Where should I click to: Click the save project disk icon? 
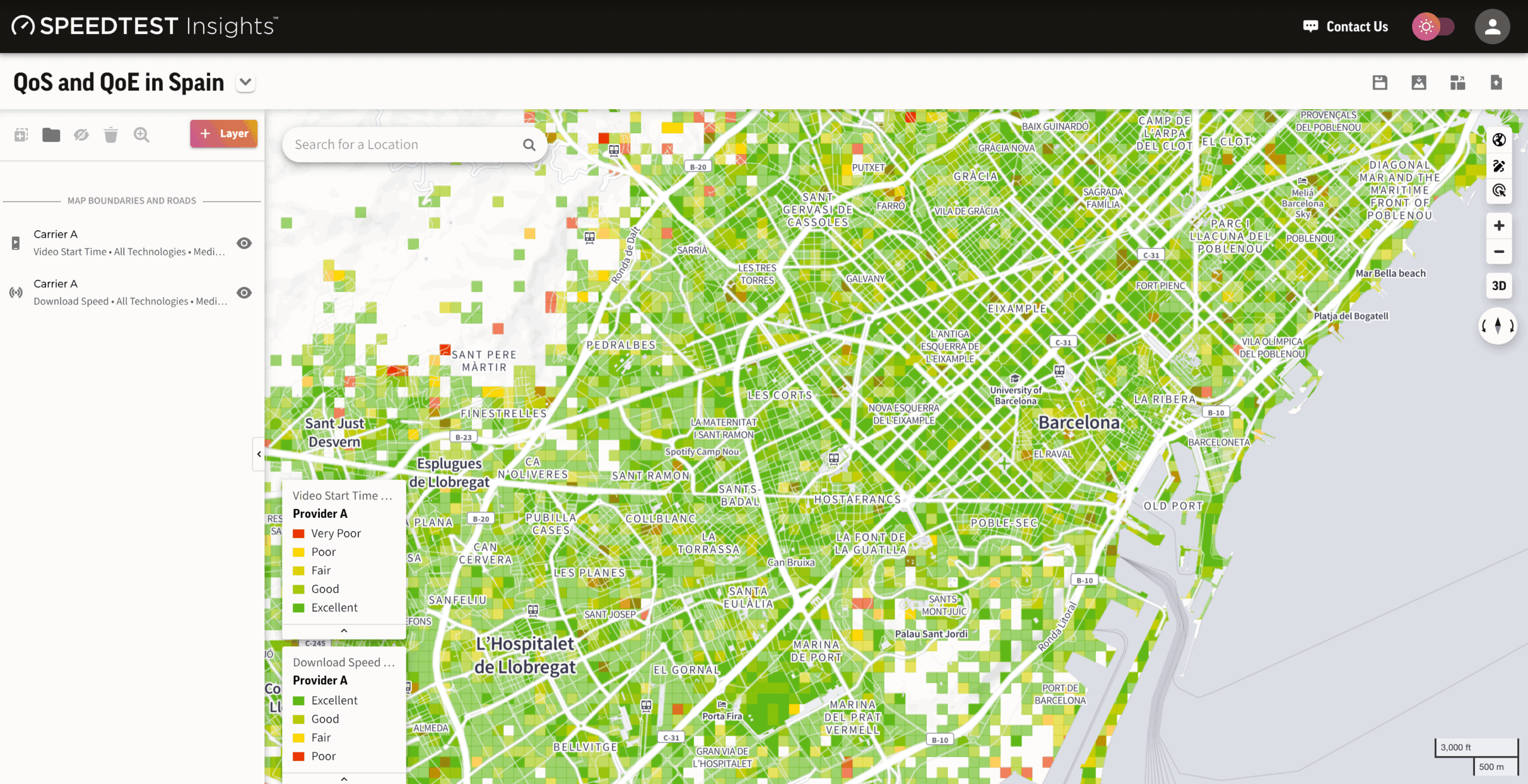coord(1379,82)
